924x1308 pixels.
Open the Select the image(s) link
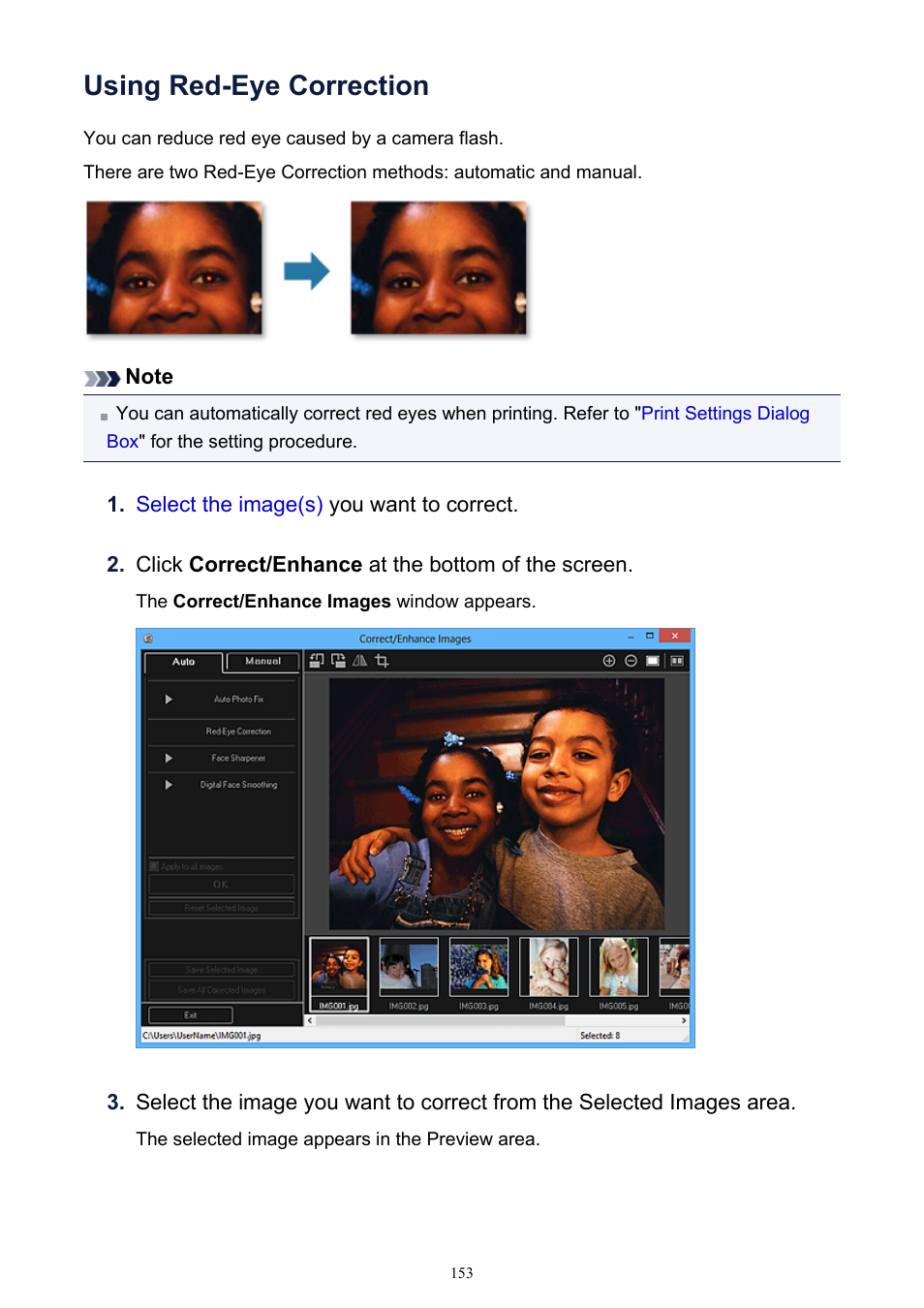[x=230, y=505]
